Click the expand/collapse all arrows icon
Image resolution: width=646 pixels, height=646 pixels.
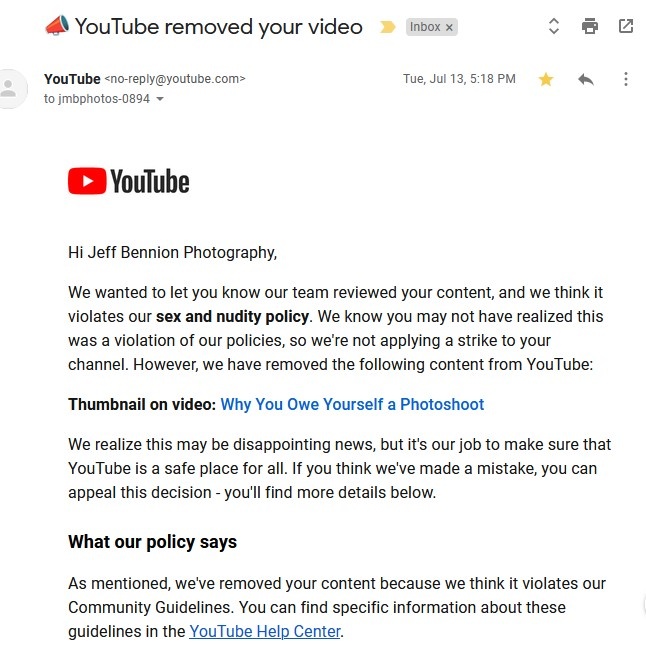pyautogui.click(x=554, y=26)
